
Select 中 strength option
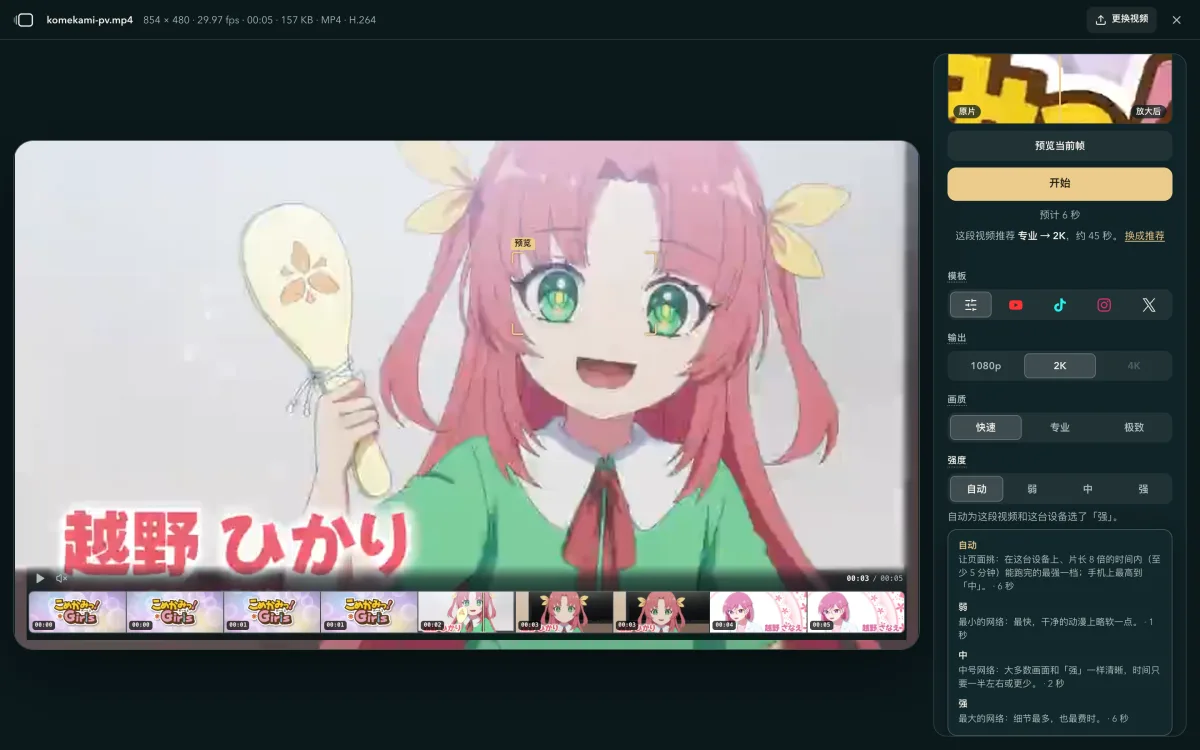(x=1088, y=489)
